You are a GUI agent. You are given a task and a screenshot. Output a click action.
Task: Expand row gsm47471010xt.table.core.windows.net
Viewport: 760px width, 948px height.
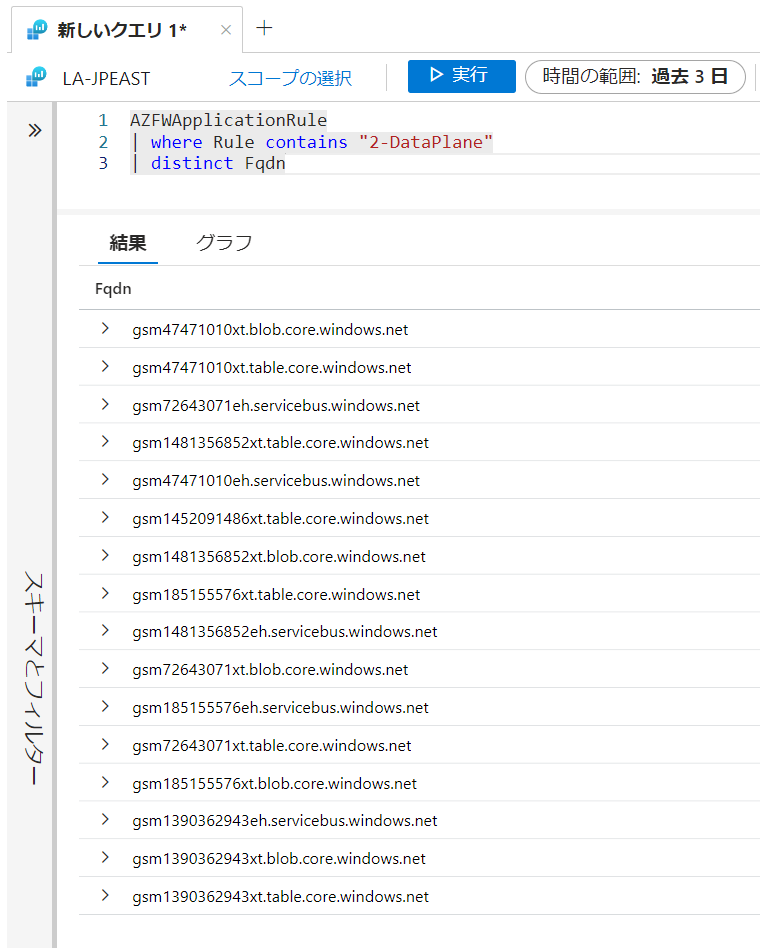click(105, 367)
